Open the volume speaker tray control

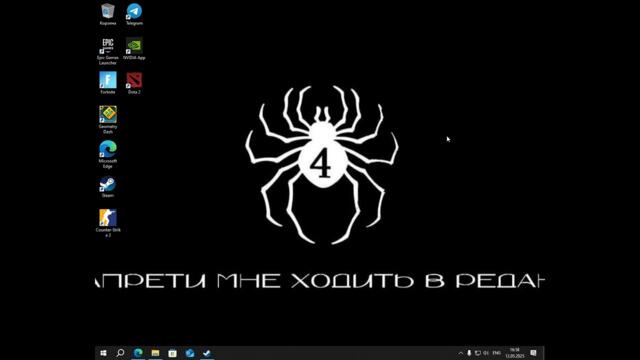coord(486,353)
